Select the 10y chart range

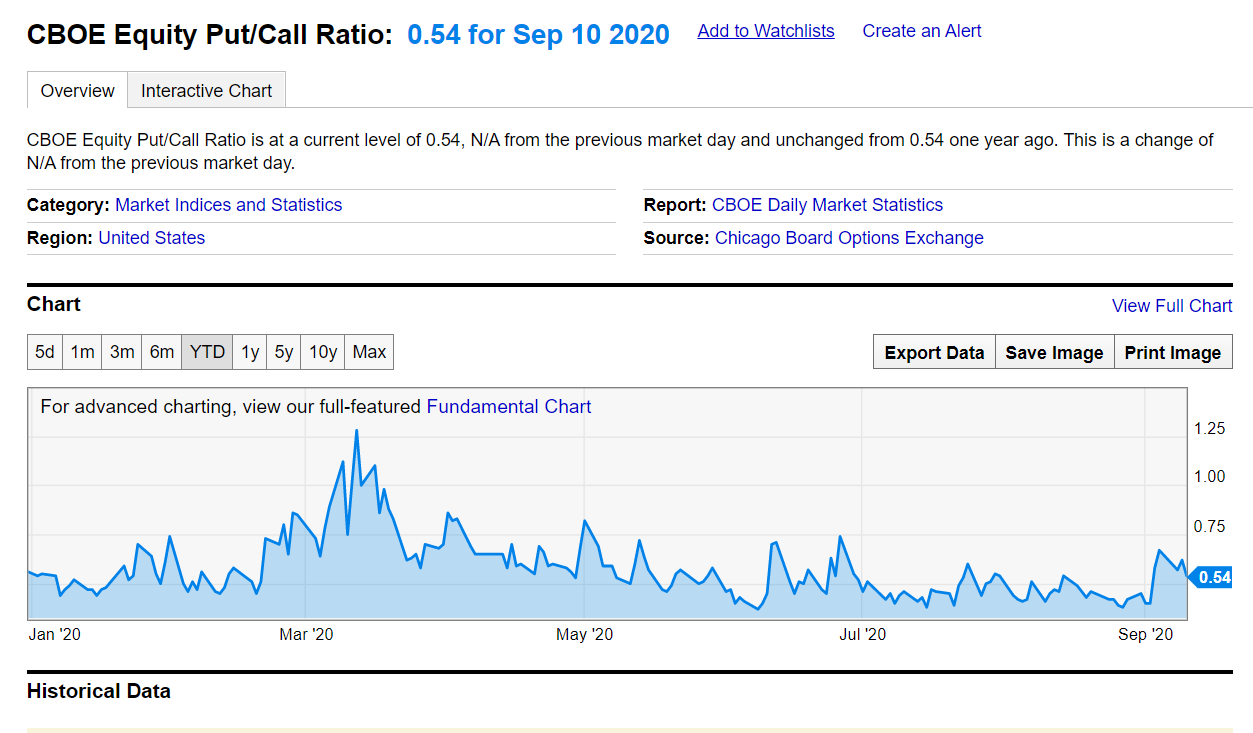coord(323,352)
